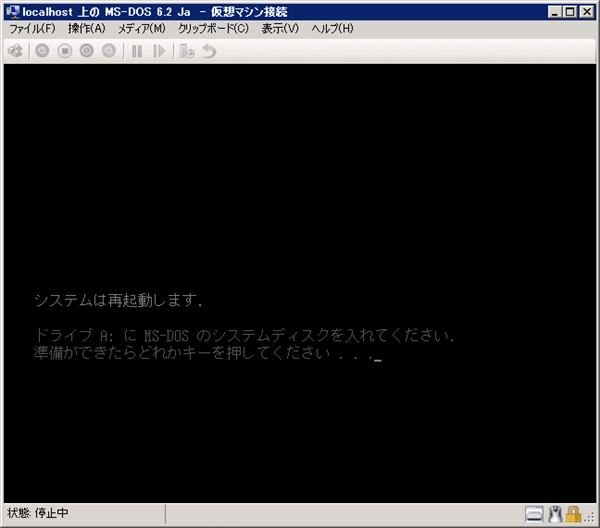Image resolution: width=600 pixels, height=528 pixels.
Task: Click the システムは再起動します text line
Action: click(119, 300)
